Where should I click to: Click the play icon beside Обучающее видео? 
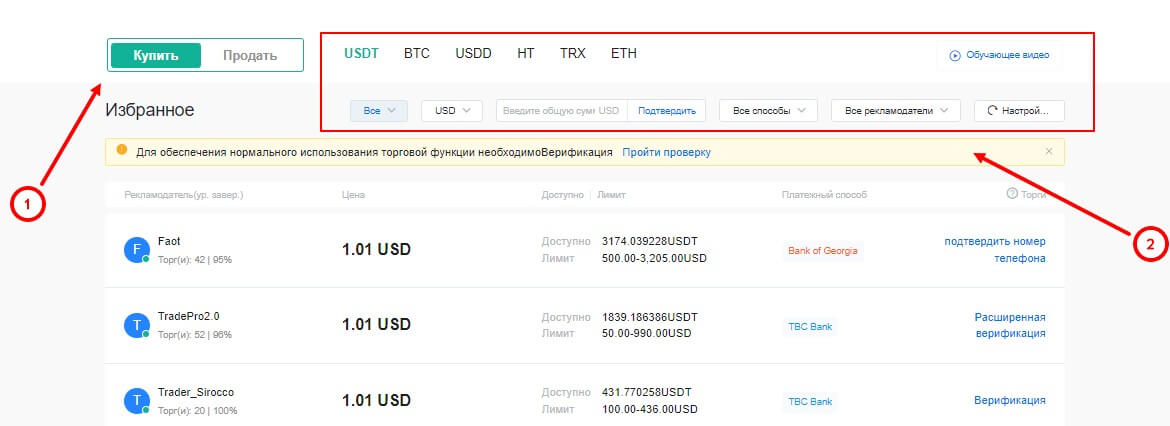click(x=955, y=55)
